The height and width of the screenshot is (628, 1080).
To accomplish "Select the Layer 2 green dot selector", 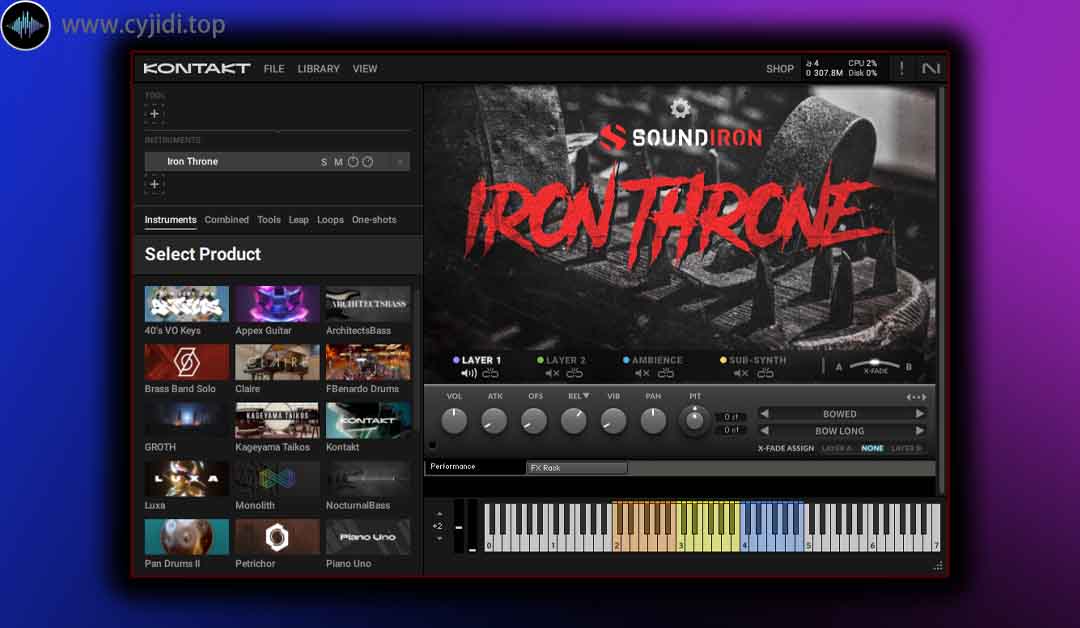I will (540, 360).
